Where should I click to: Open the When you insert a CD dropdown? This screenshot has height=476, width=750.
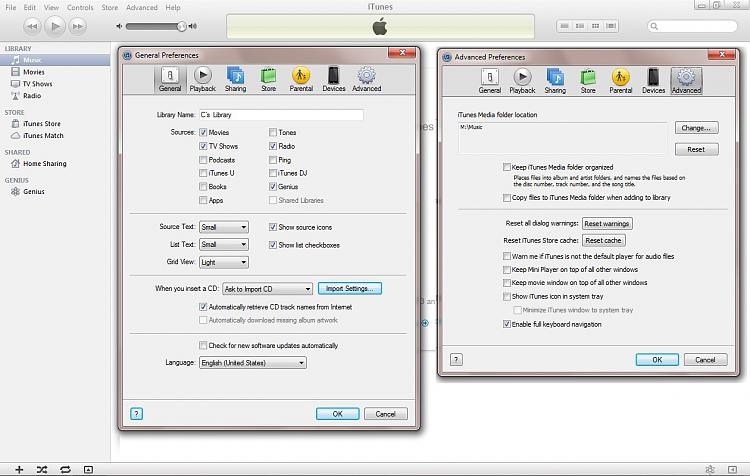tap(267, 289)
